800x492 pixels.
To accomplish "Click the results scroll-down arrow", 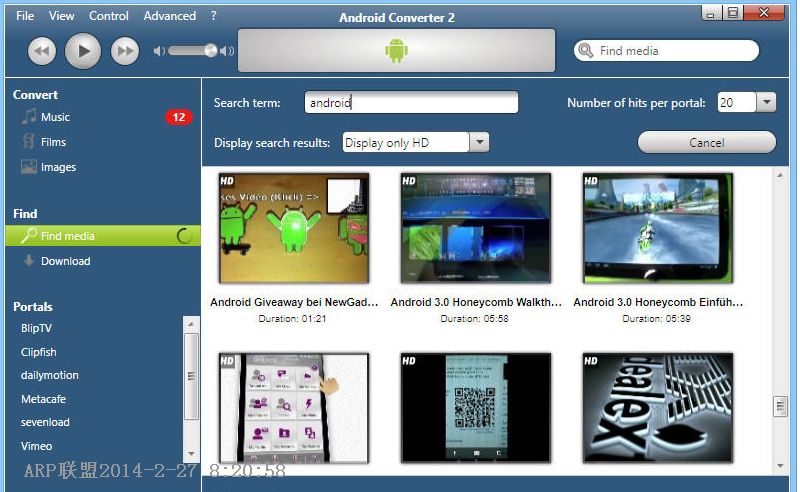I will (x=780, y=465).
